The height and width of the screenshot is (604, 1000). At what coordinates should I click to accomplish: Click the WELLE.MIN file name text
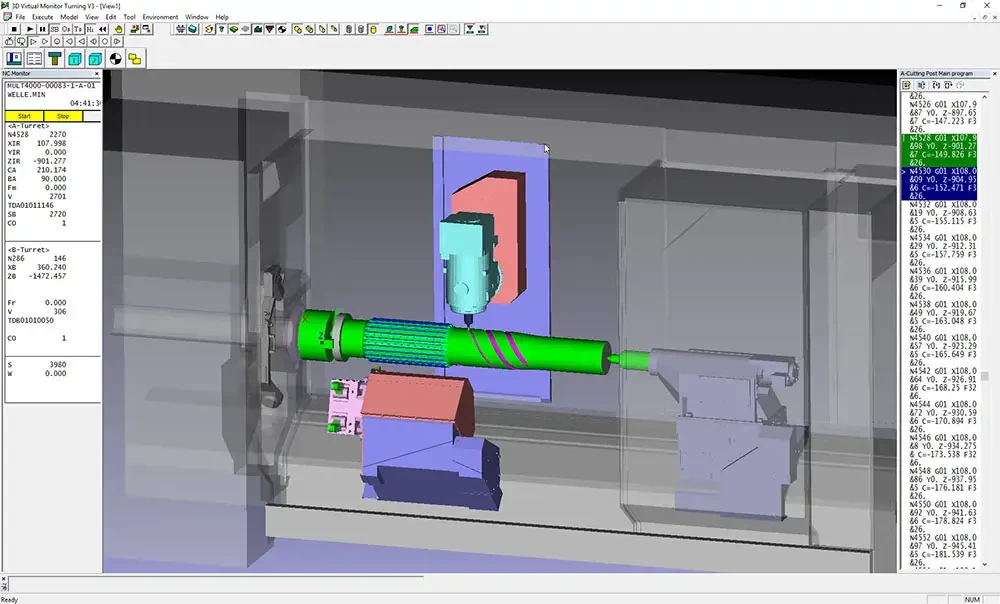click(26, 94)
